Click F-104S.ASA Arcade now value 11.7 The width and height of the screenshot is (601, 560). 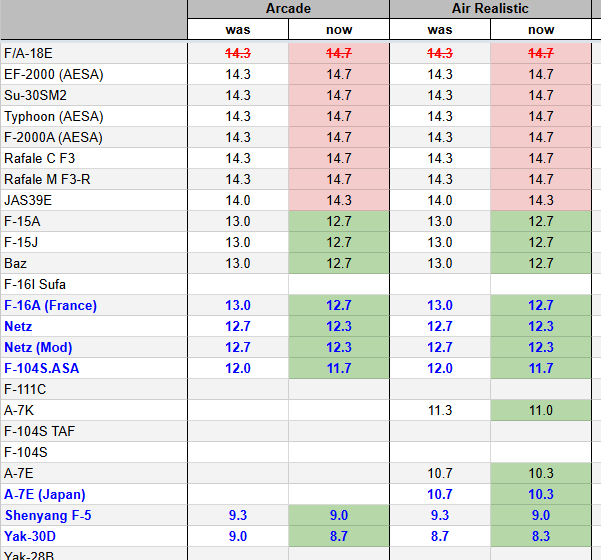(x=339, y=368)
